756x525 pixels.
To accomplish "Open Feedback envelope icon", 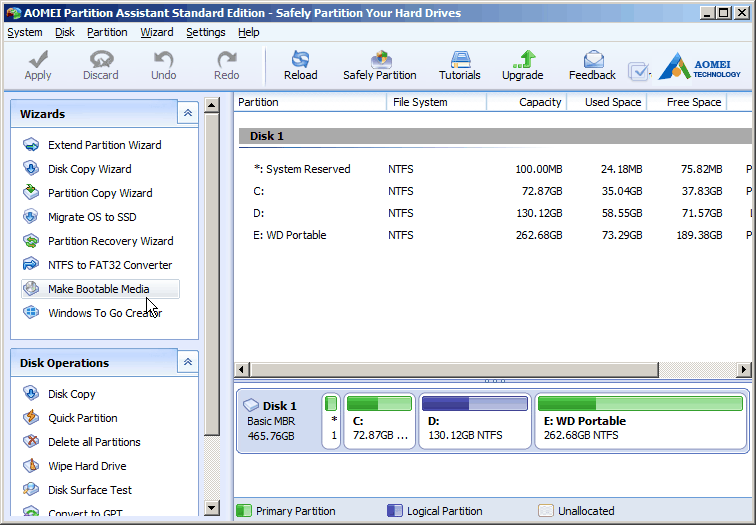I will click(x=594, y=59).
